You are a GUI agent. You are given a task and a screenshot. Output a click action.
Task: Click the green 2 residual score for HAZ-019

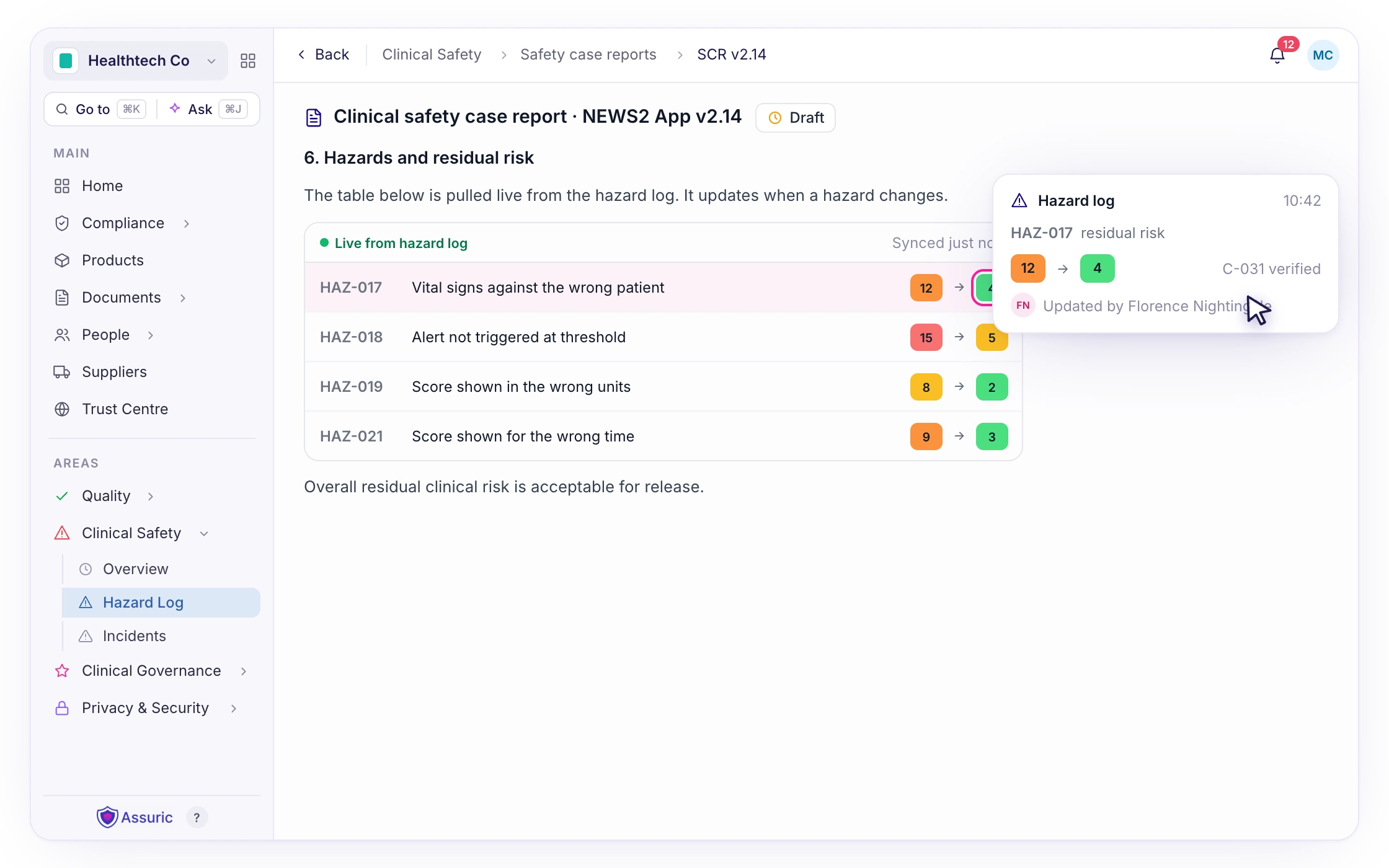992,387
